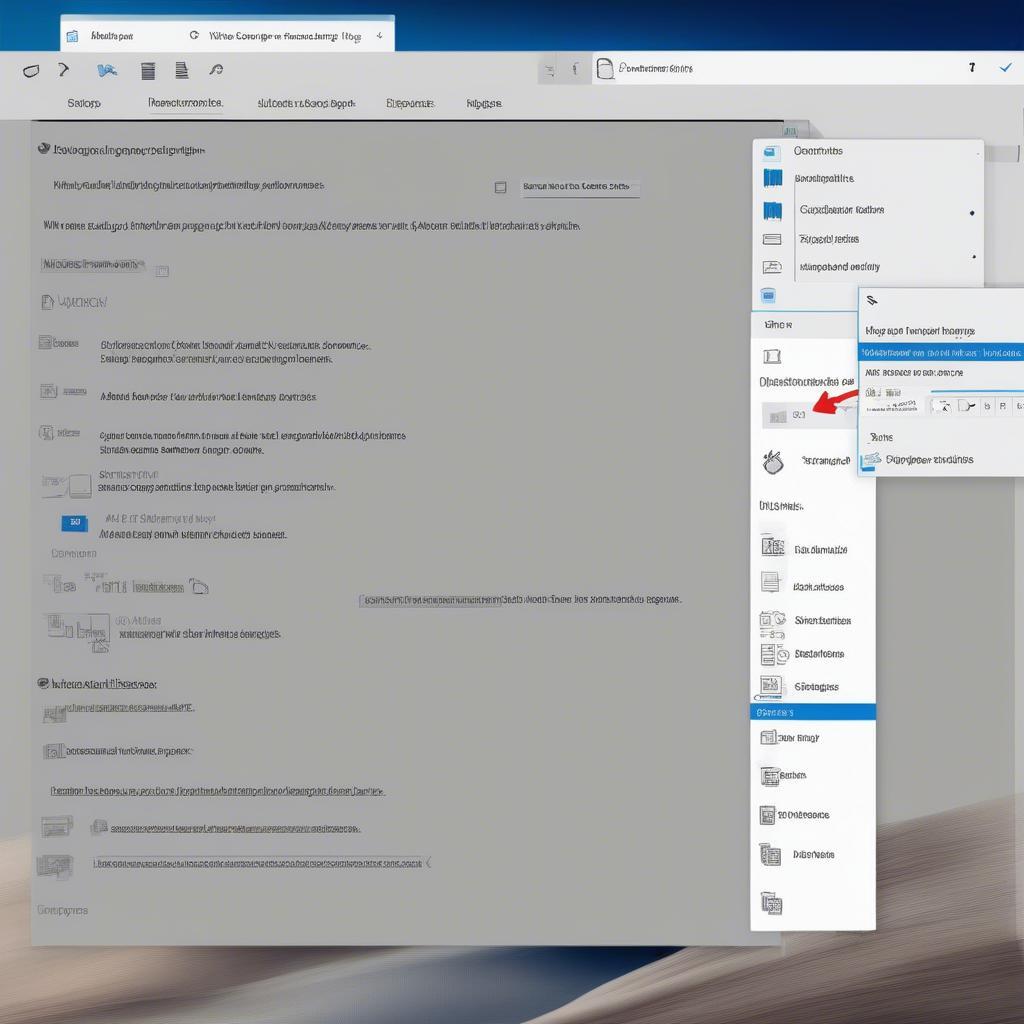Click the paint bucket icon in the side panel

click(x=773, y=462)
